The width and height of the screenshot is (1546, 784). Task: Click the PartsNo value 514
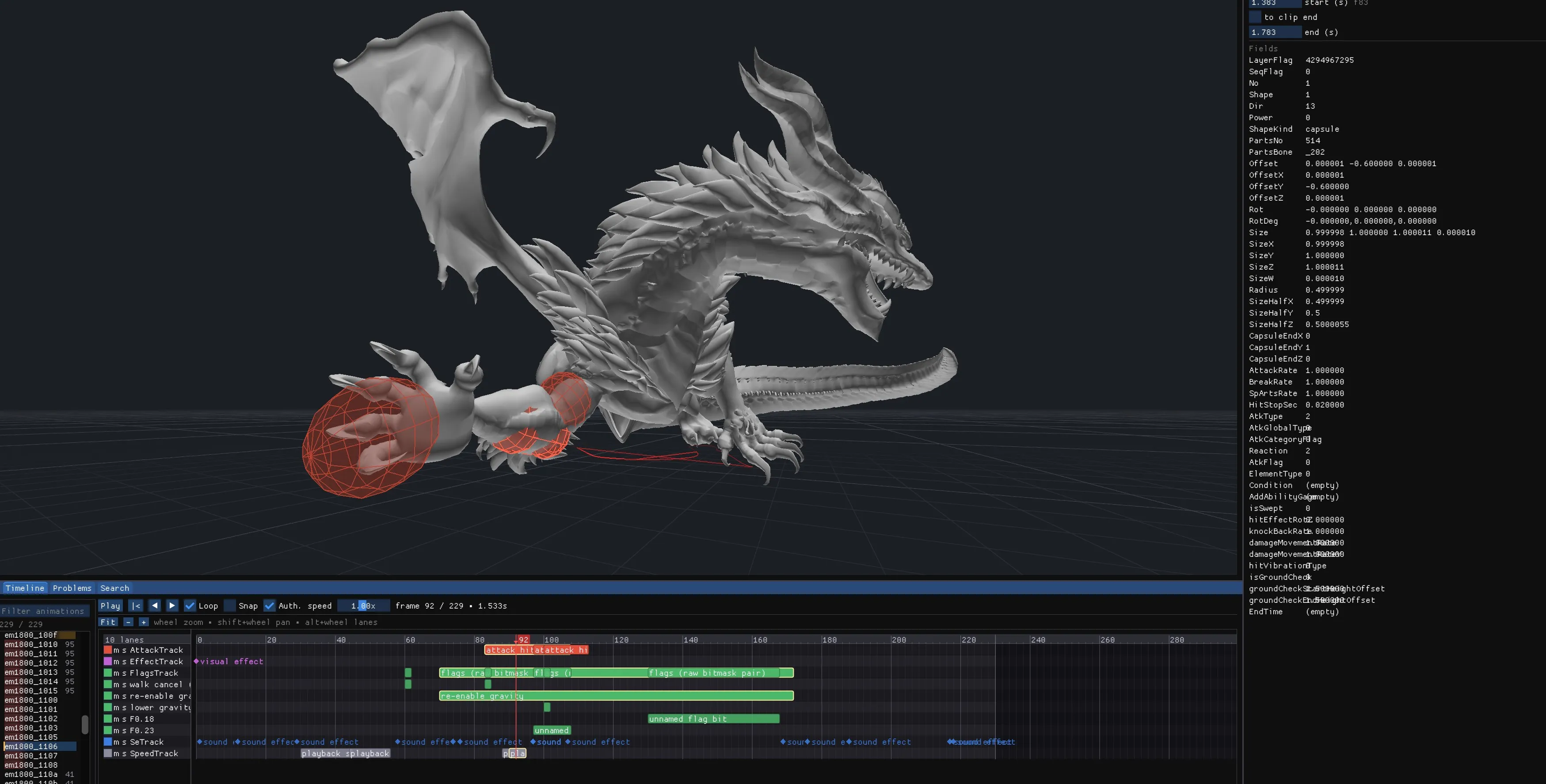(1313, 141)
